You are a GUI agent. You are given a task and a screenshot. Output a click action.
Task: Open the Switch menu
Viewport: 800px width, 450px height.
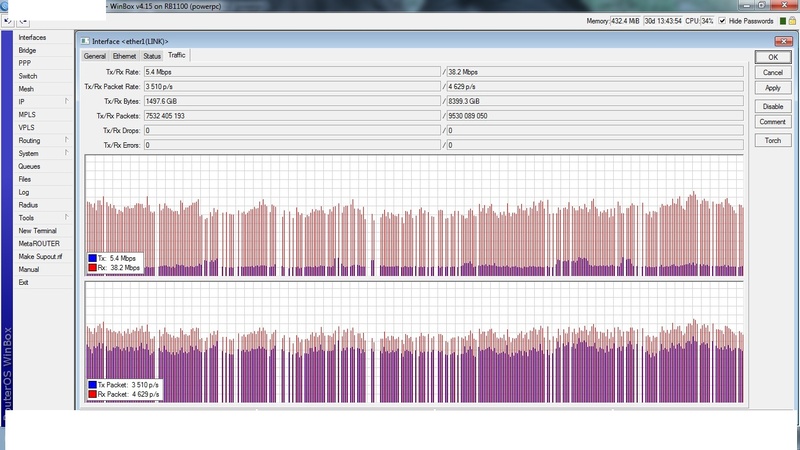[28, 76]
